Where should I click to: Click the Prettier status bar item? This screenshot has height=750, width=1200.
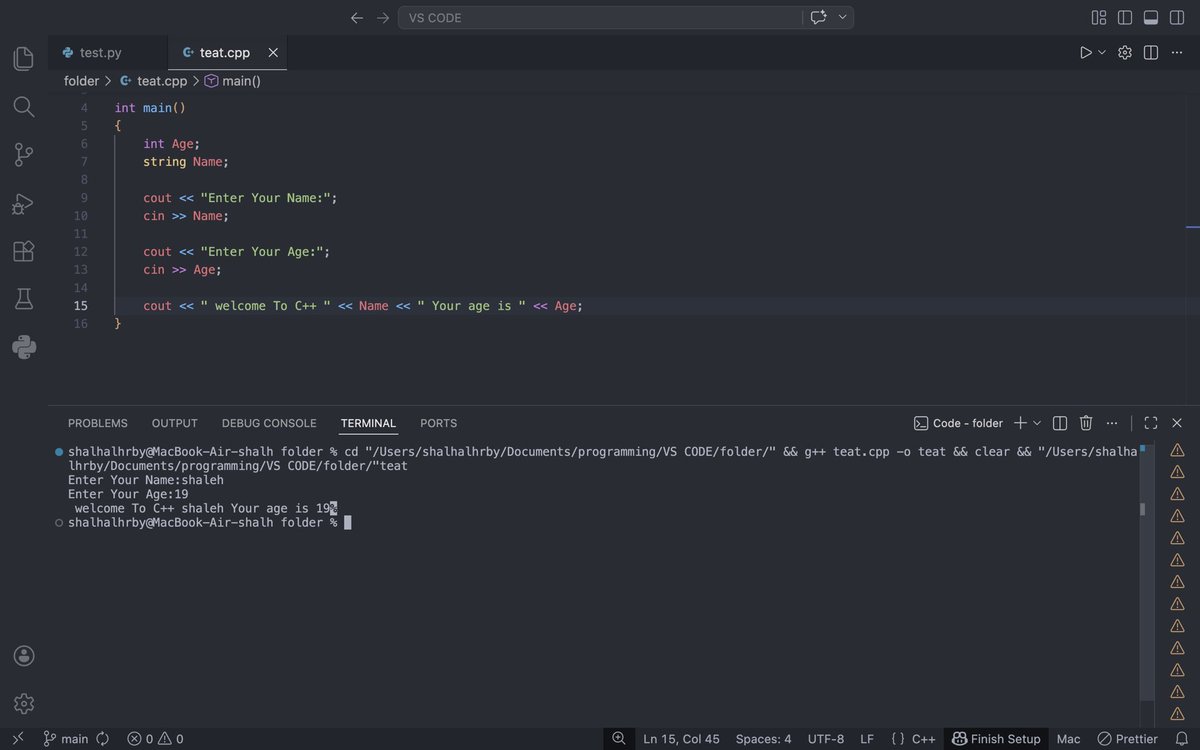click(1127, 739)
